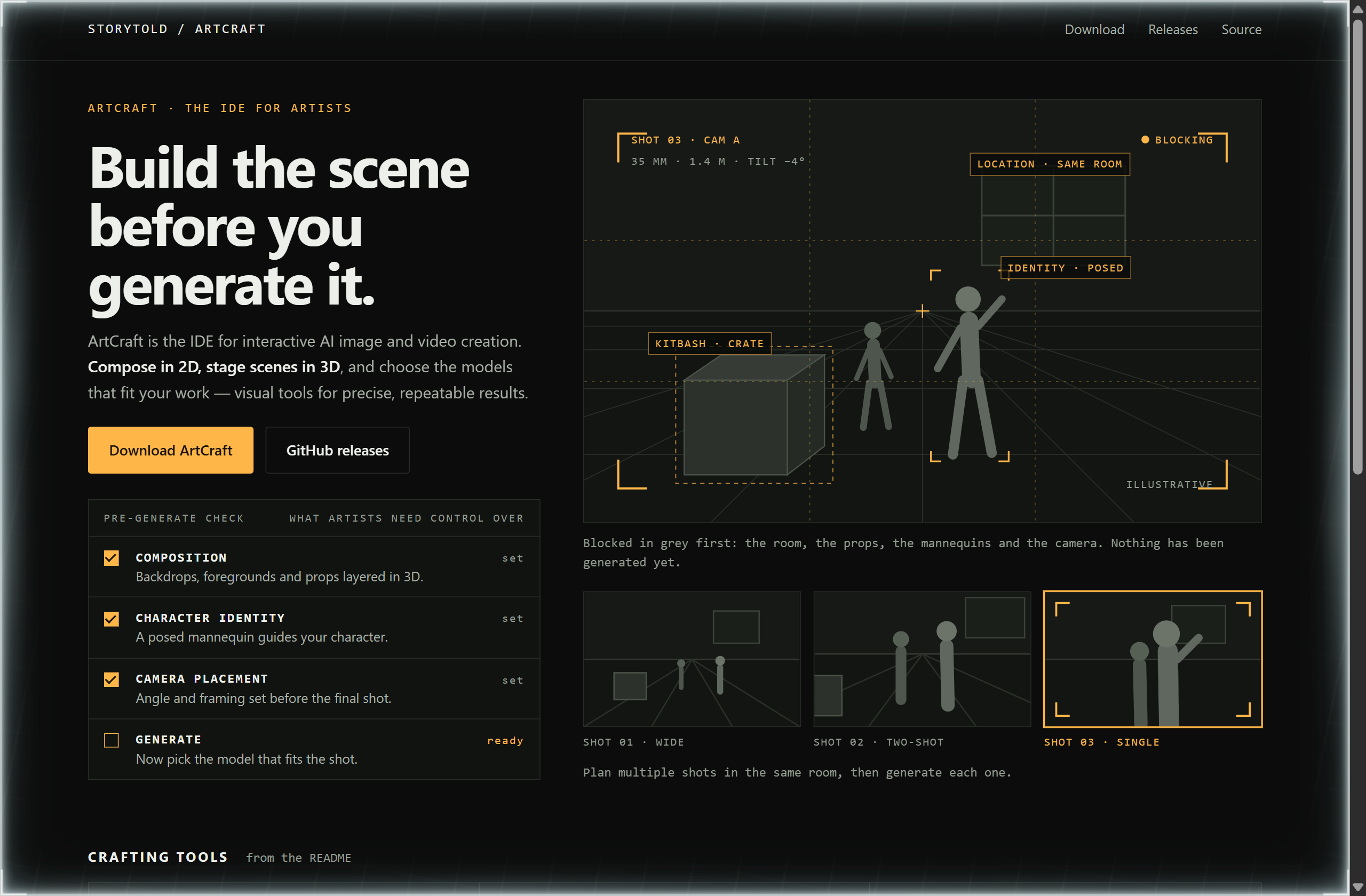Click the small background mannequin figure
The width and height of the screenshot is (1366, 896).
(873, 375)
